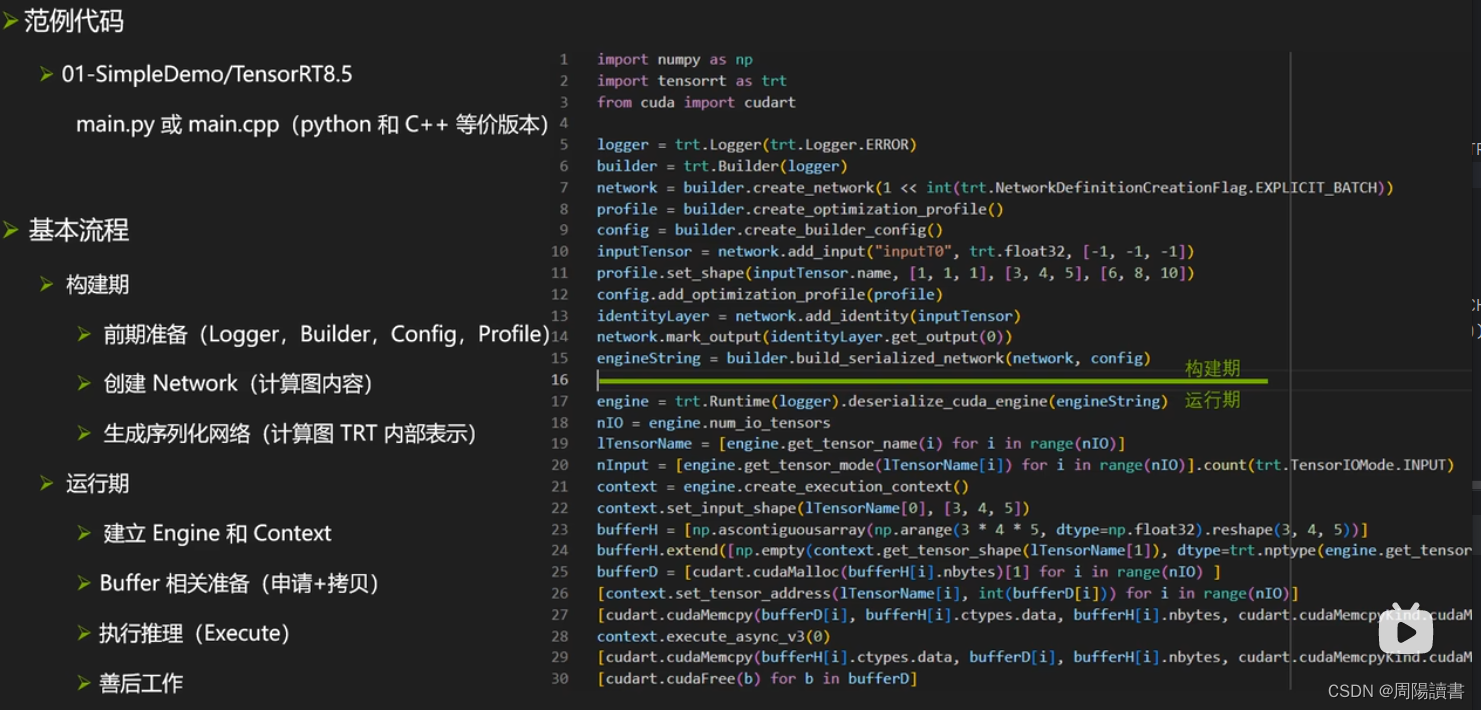Click the line starting "engine = trt.Runtime(logger)"
Viewport: 1481px width, 710px height.
[x=882, y=401]
